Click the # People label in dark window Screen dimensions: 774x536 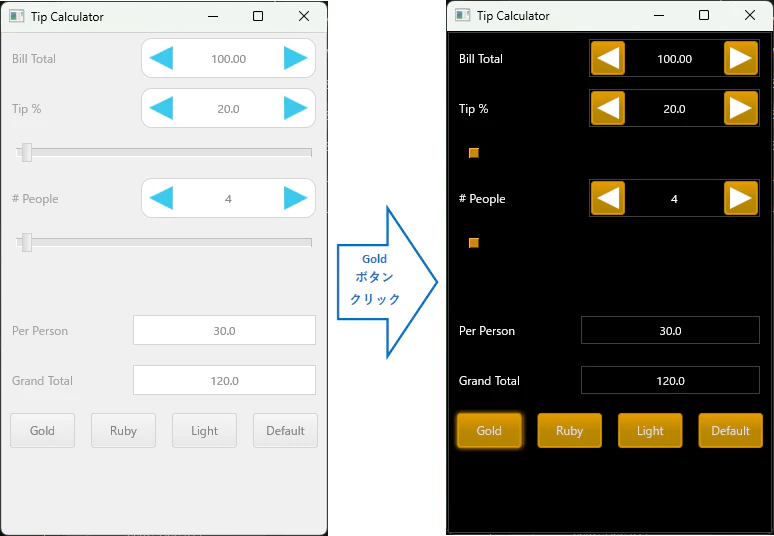[482, 199]
